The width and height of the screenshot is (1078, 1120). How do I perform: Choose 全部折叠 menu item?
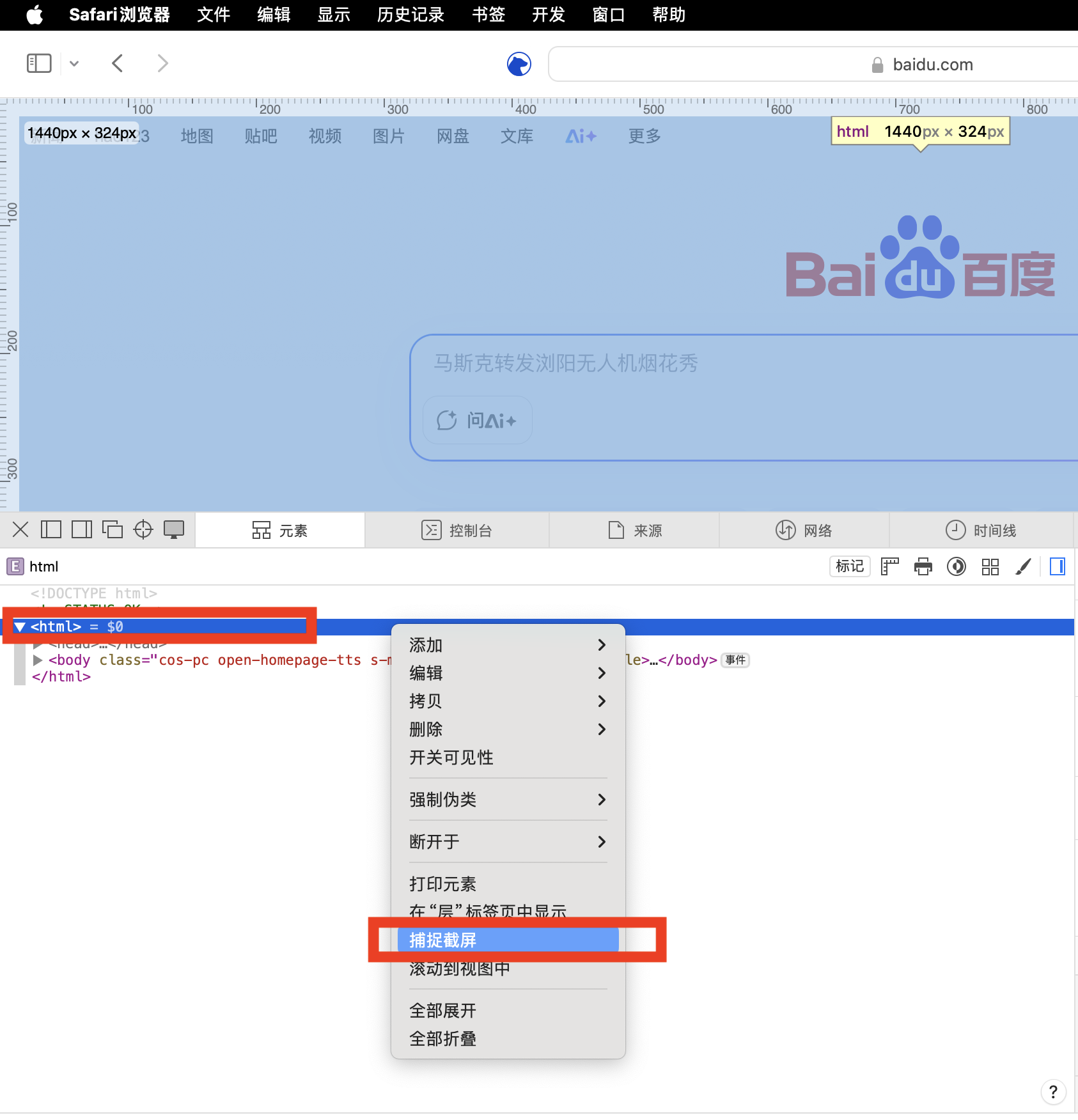(508, 1039)
